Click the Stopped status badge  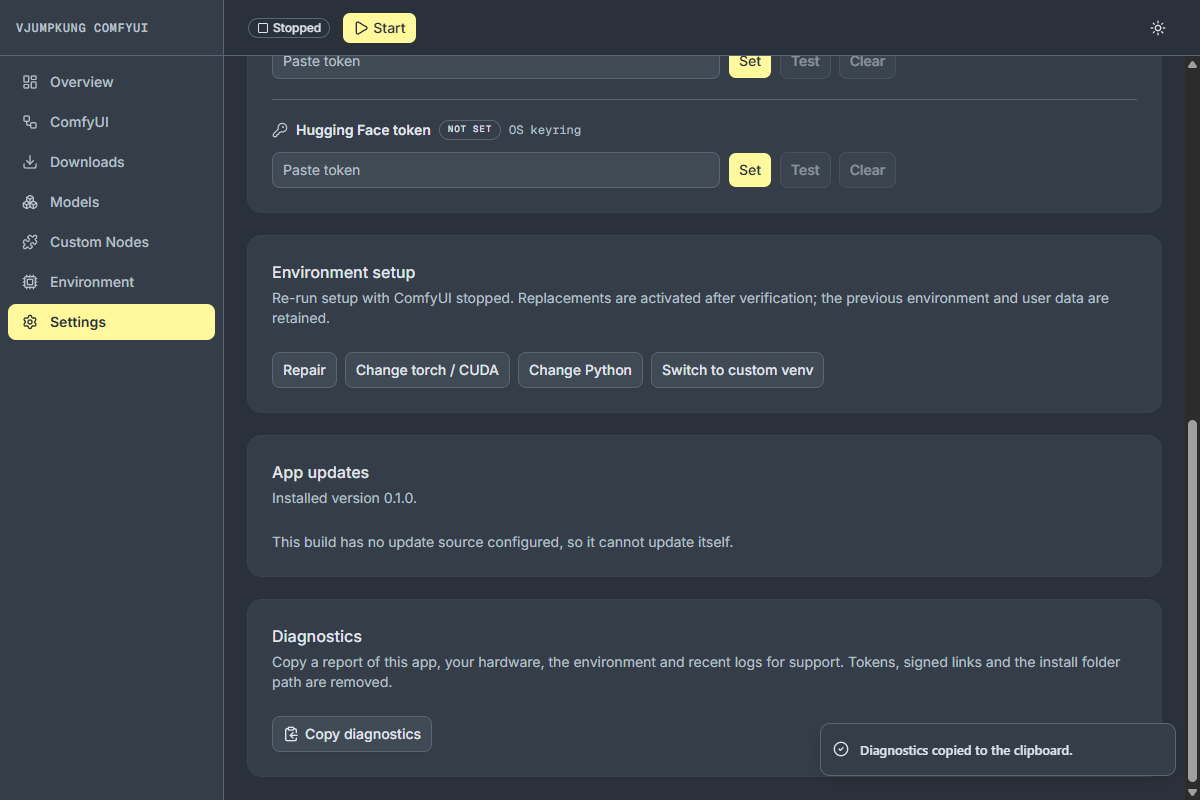click(x=289, y=28)
